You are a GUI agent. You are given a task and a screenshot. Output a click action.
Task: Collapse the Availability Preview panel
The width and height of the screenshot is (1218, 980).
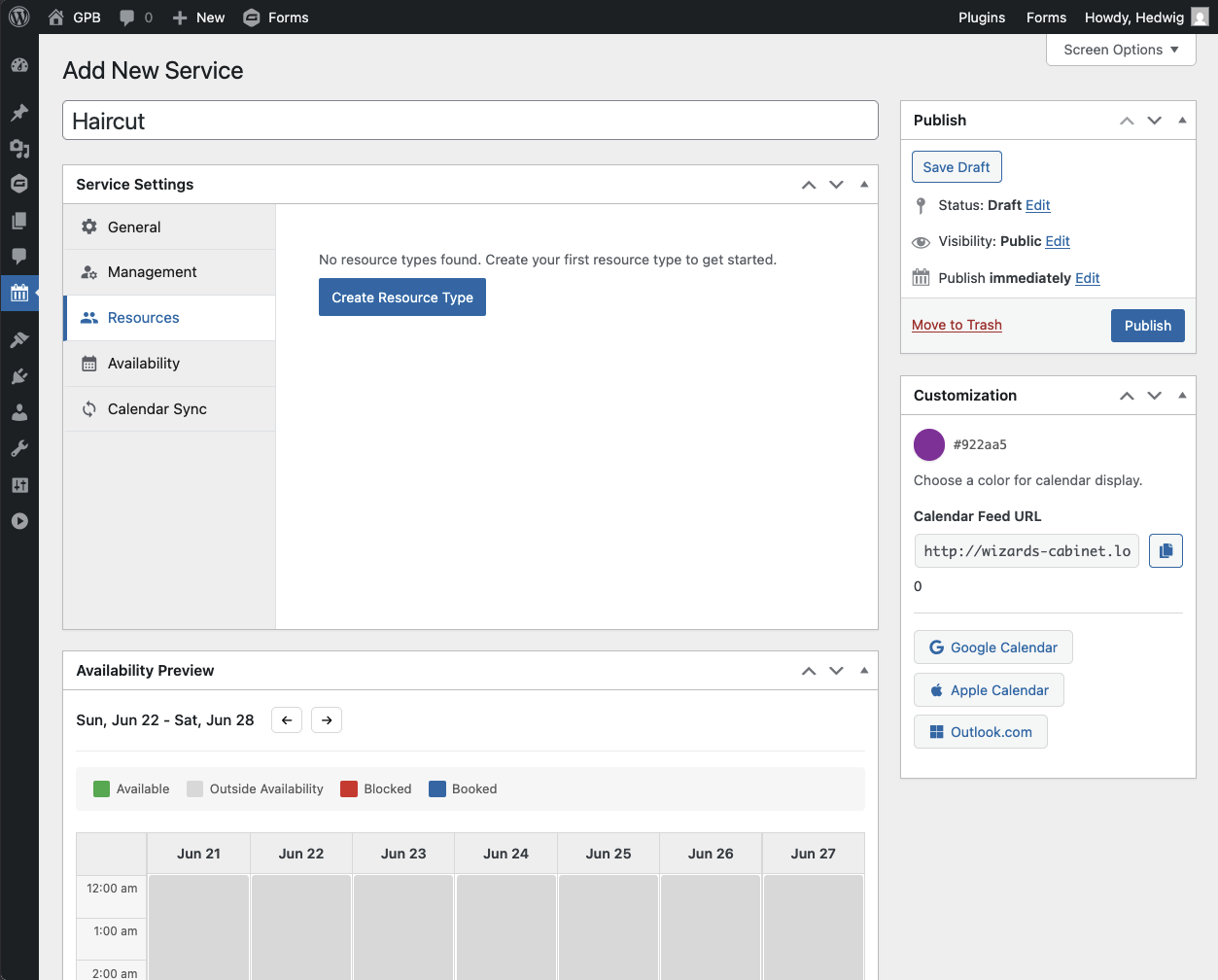point(864,671)
